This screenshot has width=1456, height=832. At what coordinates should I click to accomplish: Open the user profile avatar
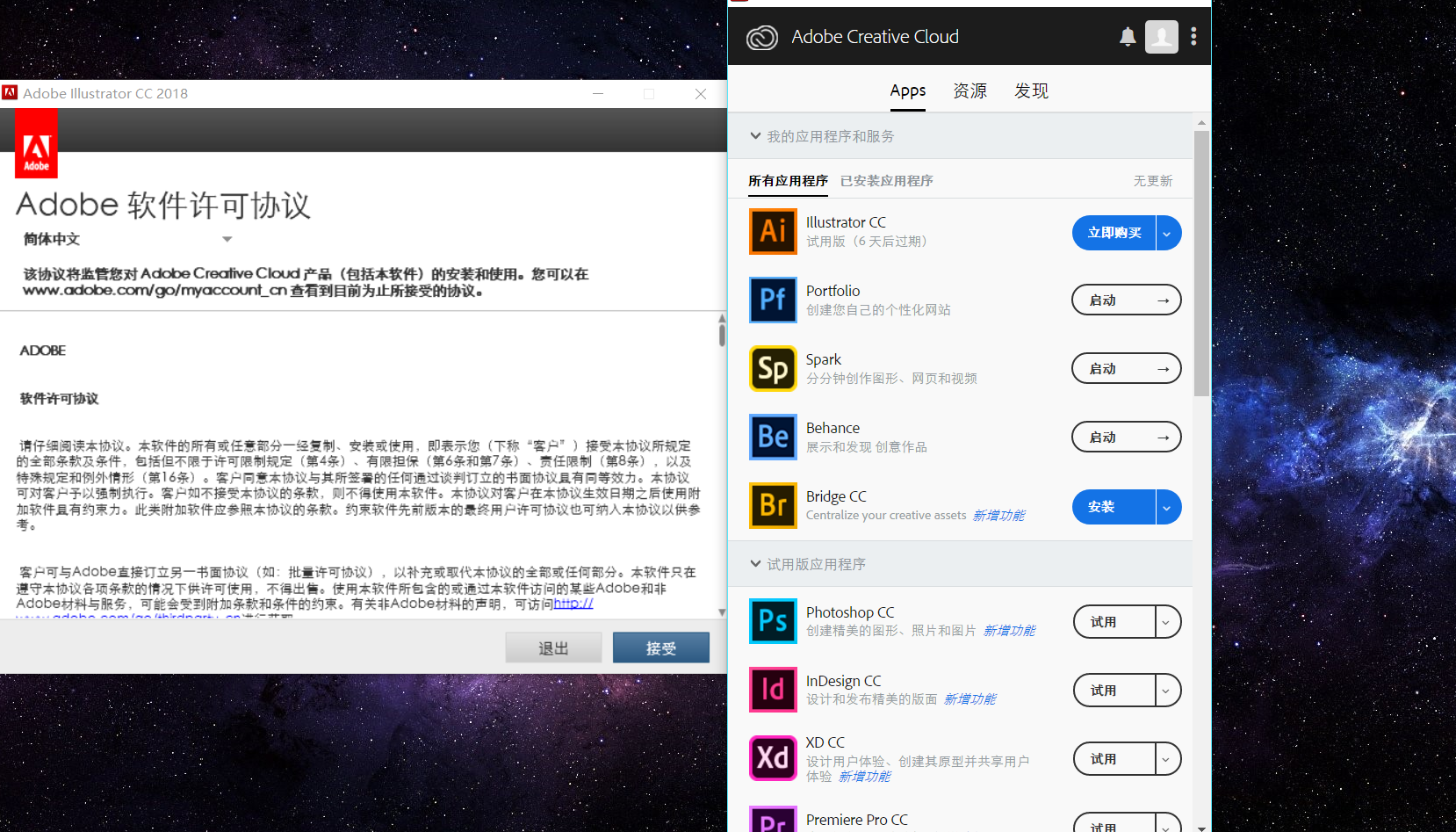pyautogui.click(x=1161, y=37)
